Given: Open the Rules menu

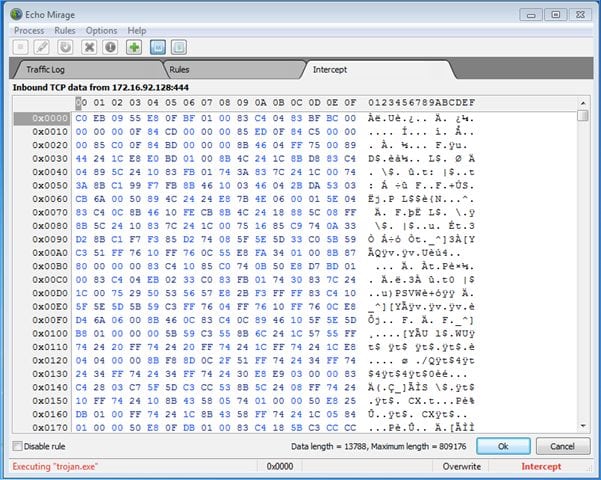Looking at the screenshot, I should coord(66,31).
